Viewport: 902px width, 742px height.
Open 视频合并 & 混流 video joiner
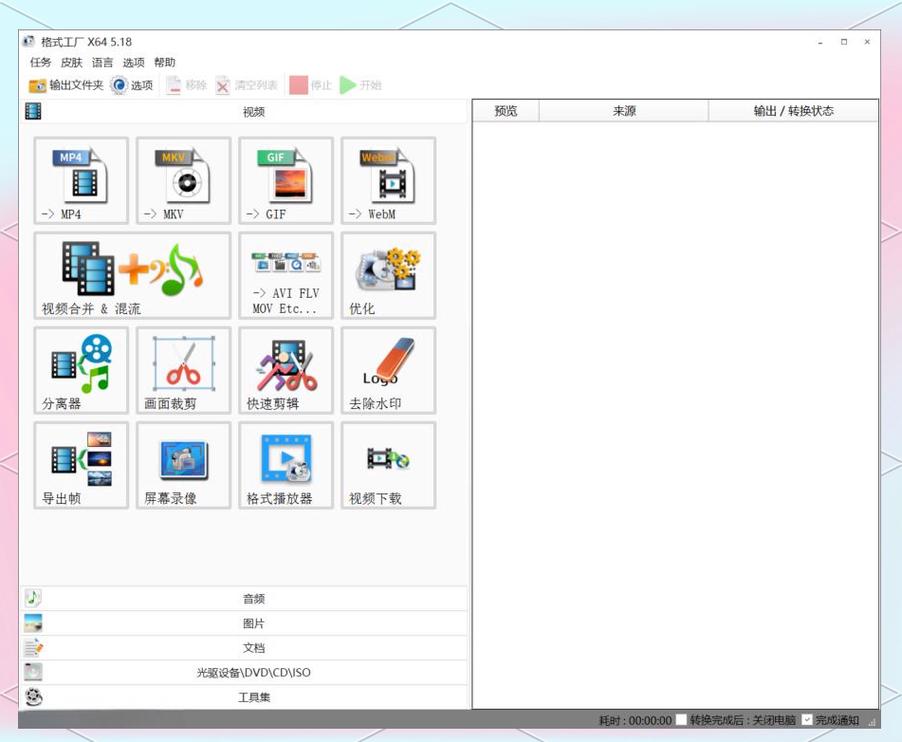(132, 275)
